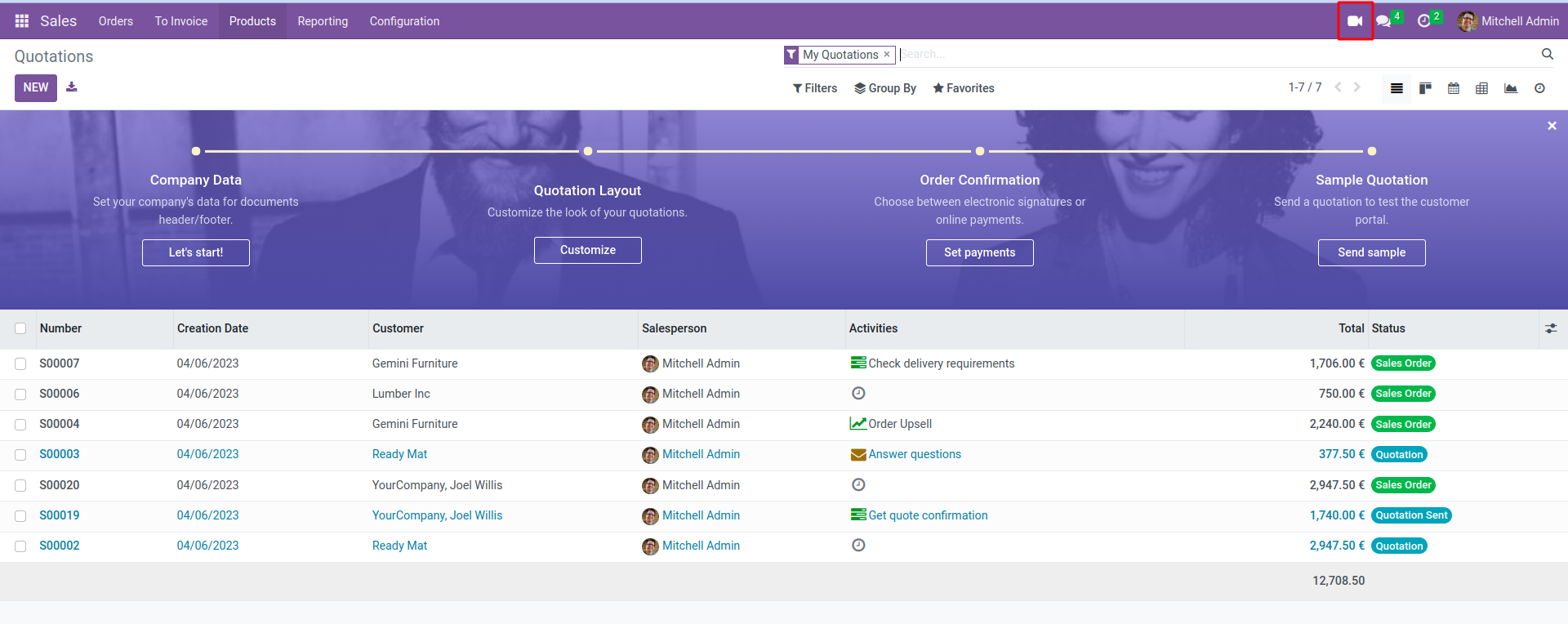
Task: Sort by Creation Date column header
Action: click(x=212, y=328)
